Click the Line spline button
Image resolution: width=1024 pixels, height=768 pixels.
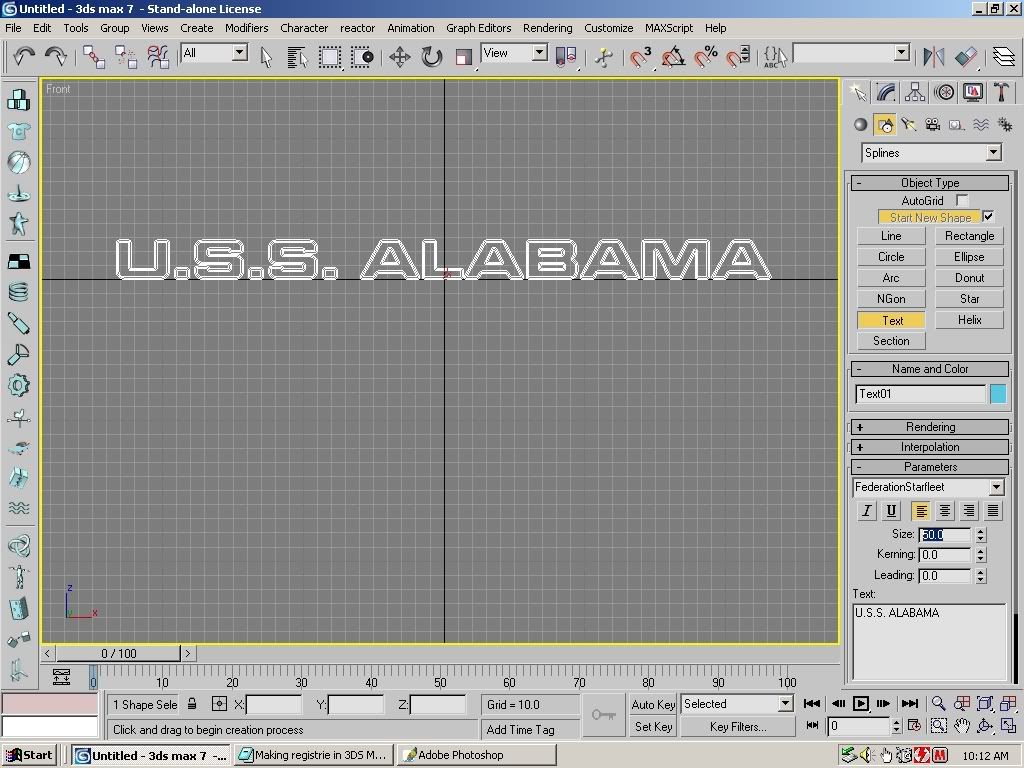pos(891,236)
